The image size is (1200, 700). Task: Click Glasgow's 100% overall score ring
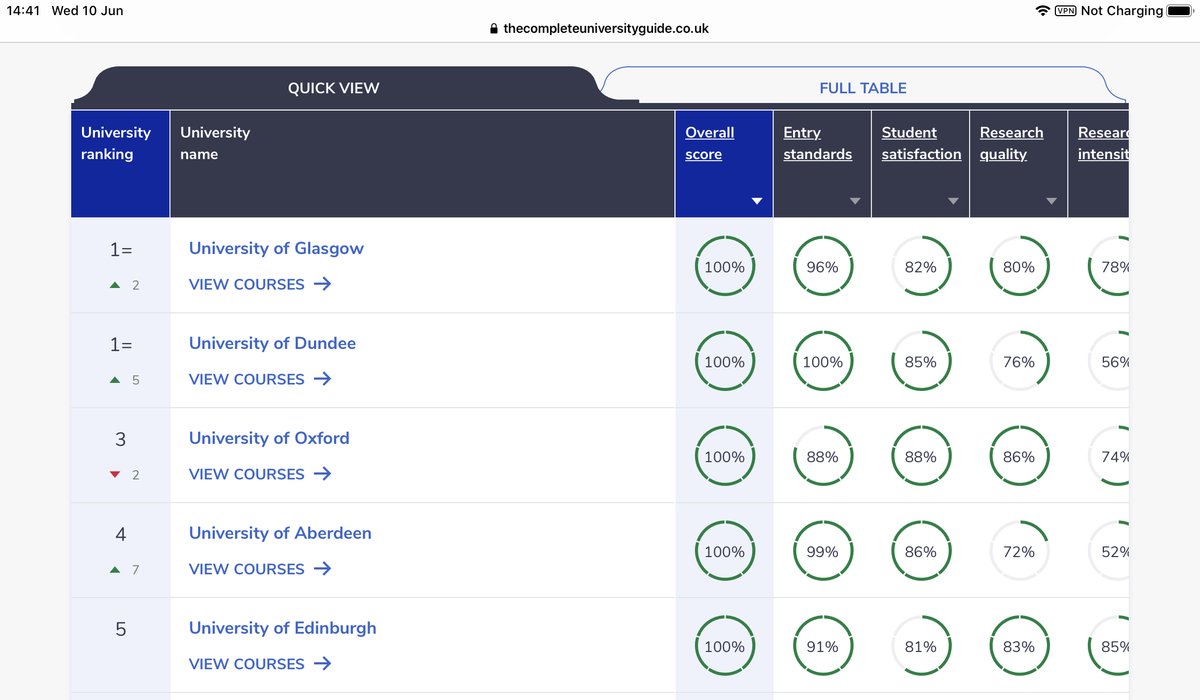(724, 267)
